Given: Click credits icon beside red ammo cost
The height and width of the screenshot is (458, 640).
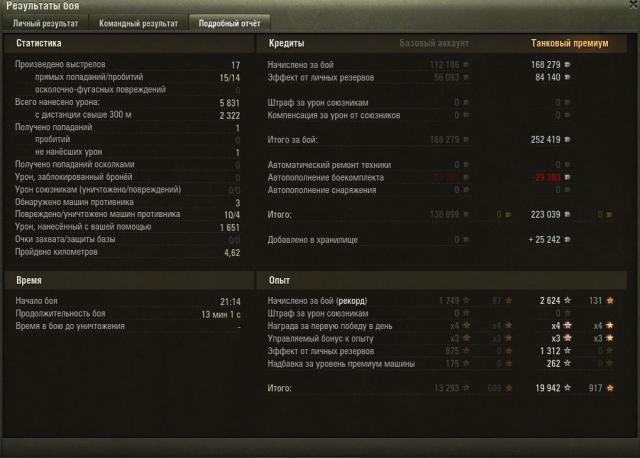Looking at the screenshot, I should [x=567, y=177].
